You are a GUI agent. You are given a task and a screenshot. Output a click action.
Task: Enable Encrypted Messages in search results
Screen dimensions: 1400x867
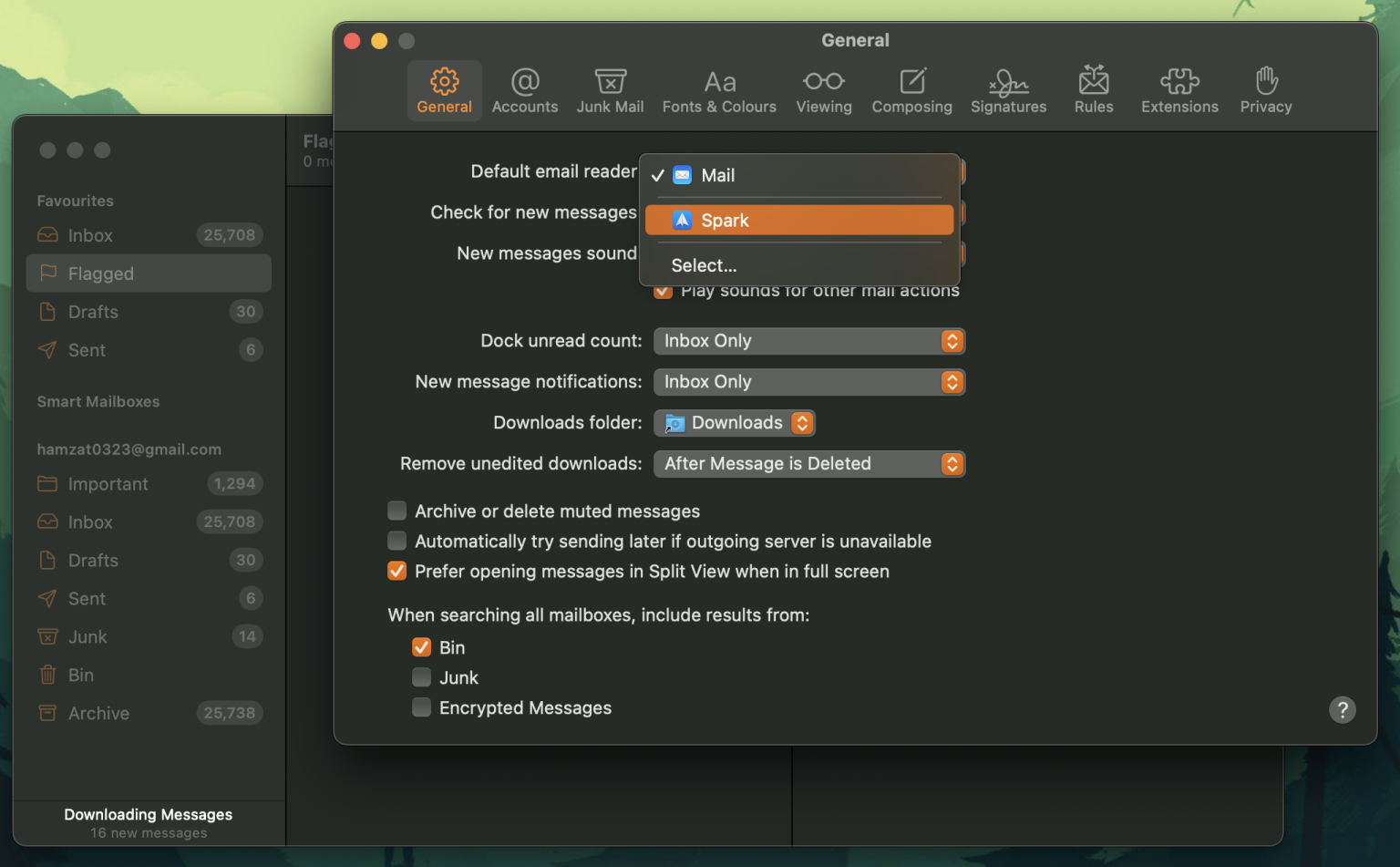click(x=421, y=707)
